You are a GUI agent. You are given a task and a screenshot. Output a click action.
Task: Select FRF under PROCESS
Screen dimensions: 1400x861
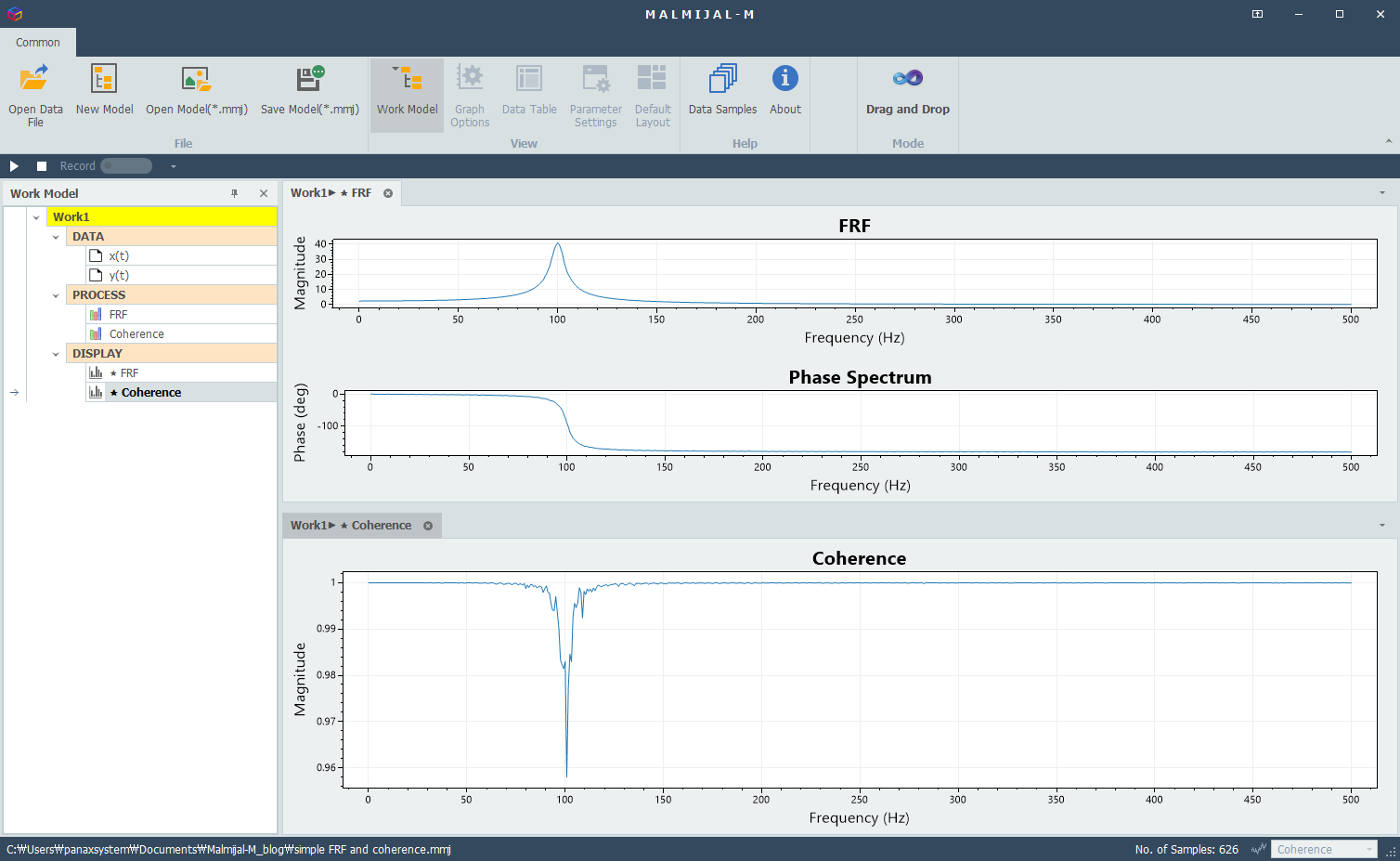[x=181, y=314]
